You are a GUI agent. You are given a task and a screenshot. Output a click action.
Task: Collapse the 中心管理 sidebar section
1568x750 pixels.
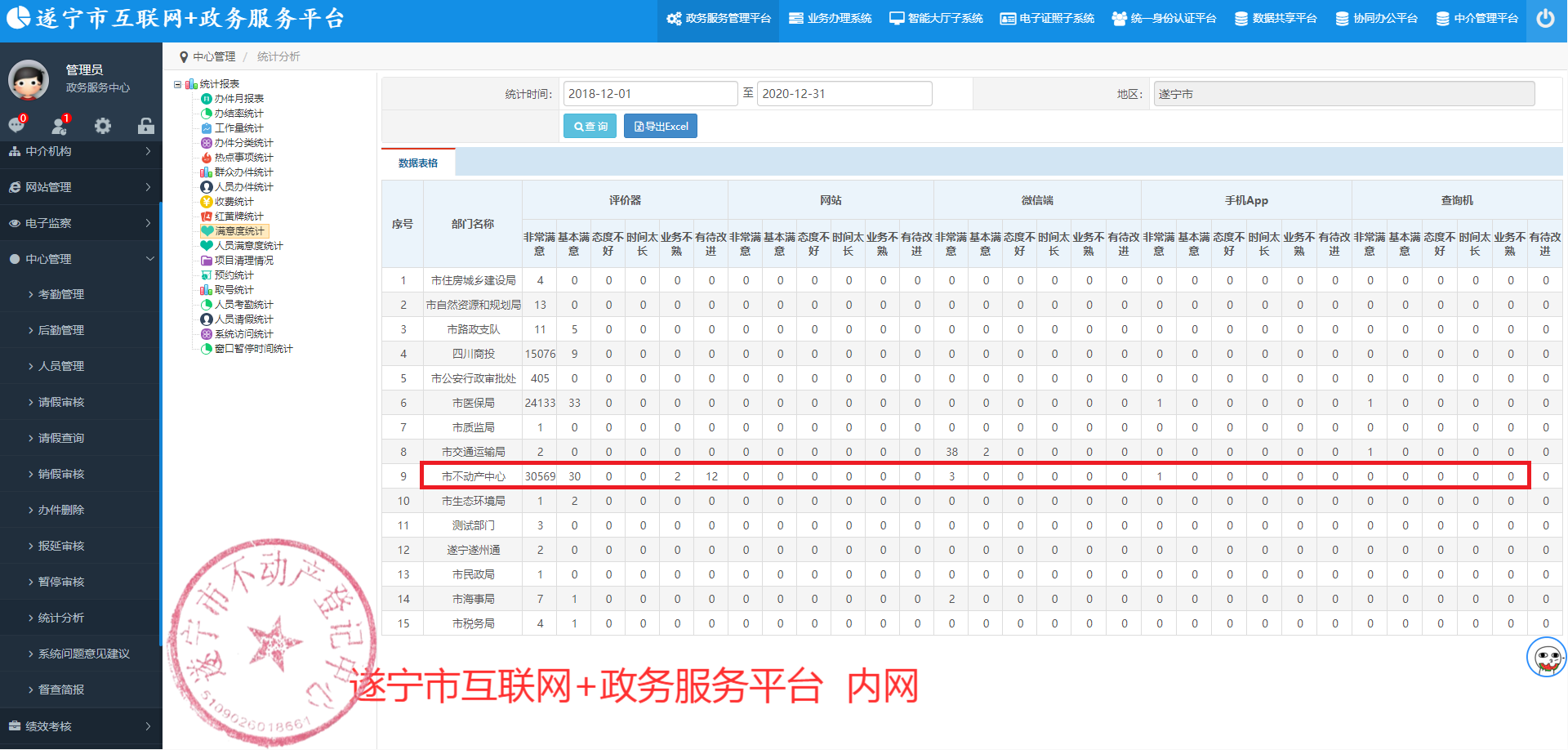pyautogui.click(x=80, y=259)
